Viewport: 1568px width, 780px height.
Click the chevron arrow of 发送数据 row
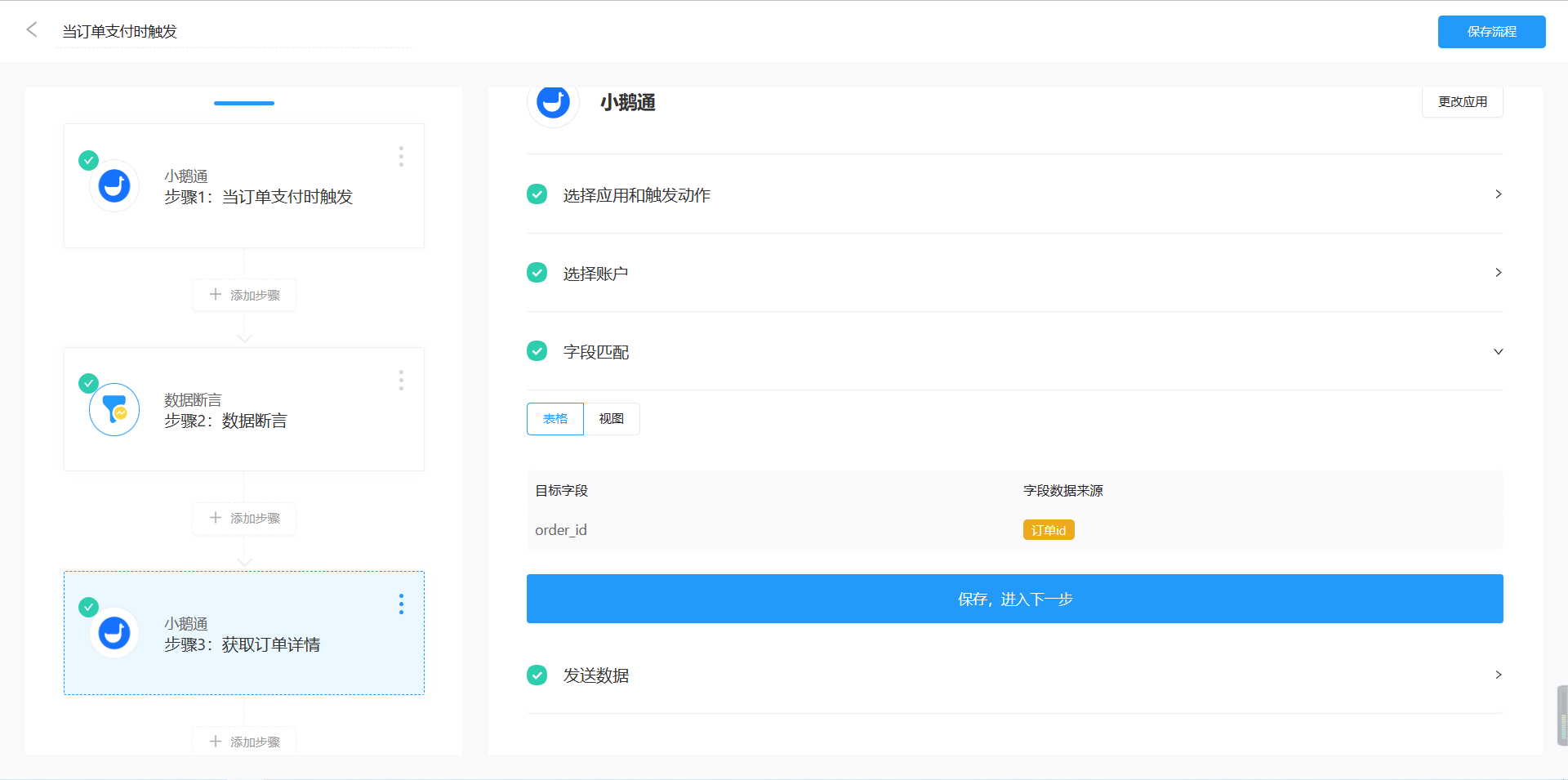pyautogui.click(x=1499, y=675)
